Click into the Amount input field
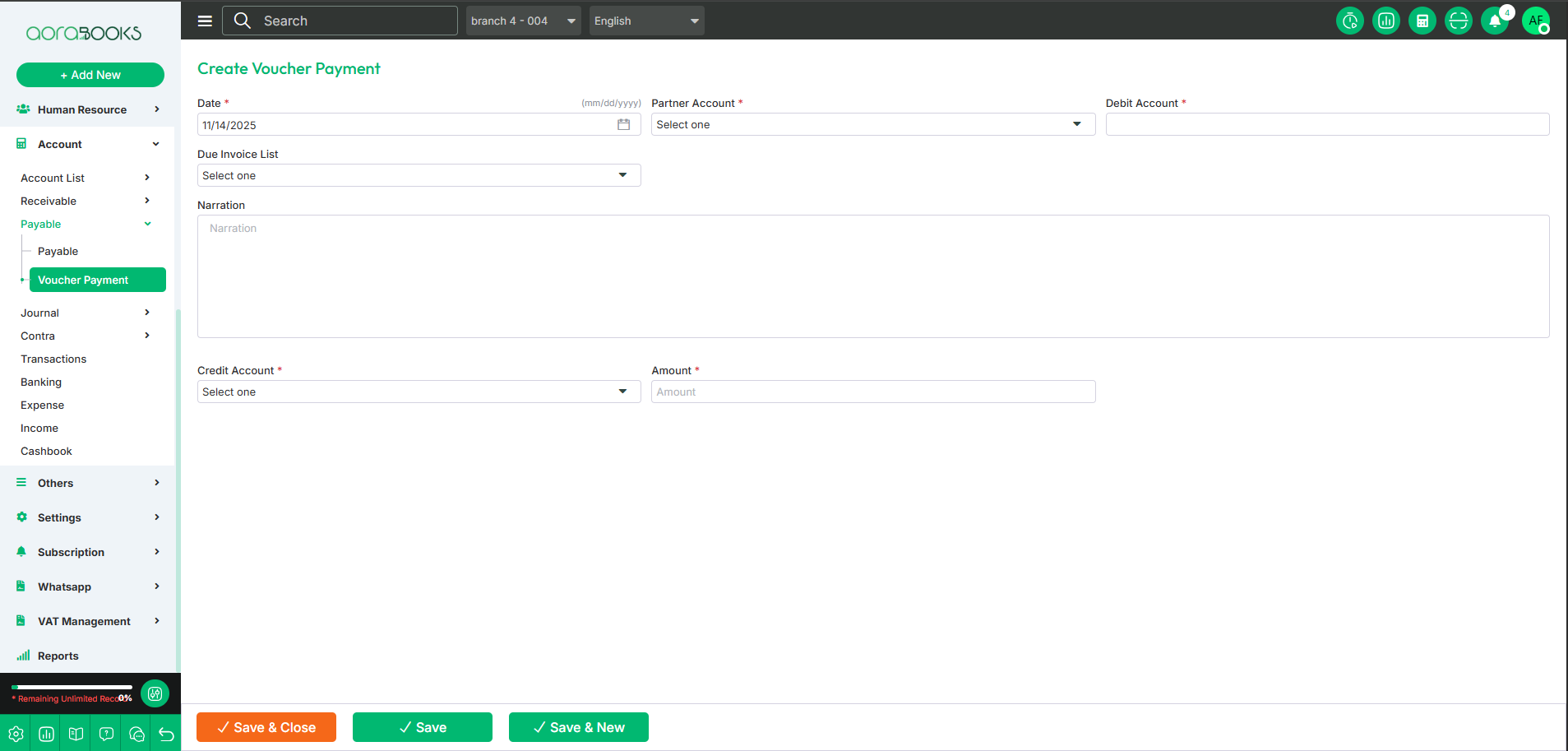The height and width of the screenshot is (751, 1568). click(872, 392)
